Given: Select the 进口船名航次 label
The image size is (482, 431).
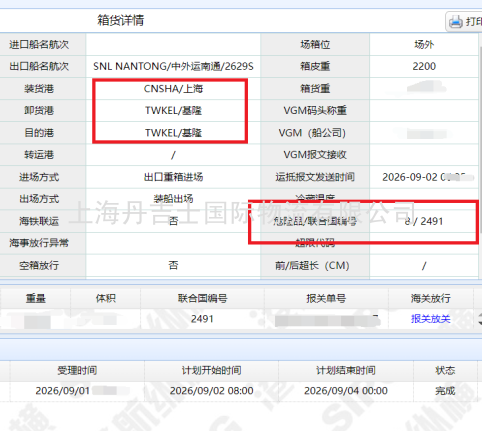Looking at the screenshot, I should pos(39,45).
